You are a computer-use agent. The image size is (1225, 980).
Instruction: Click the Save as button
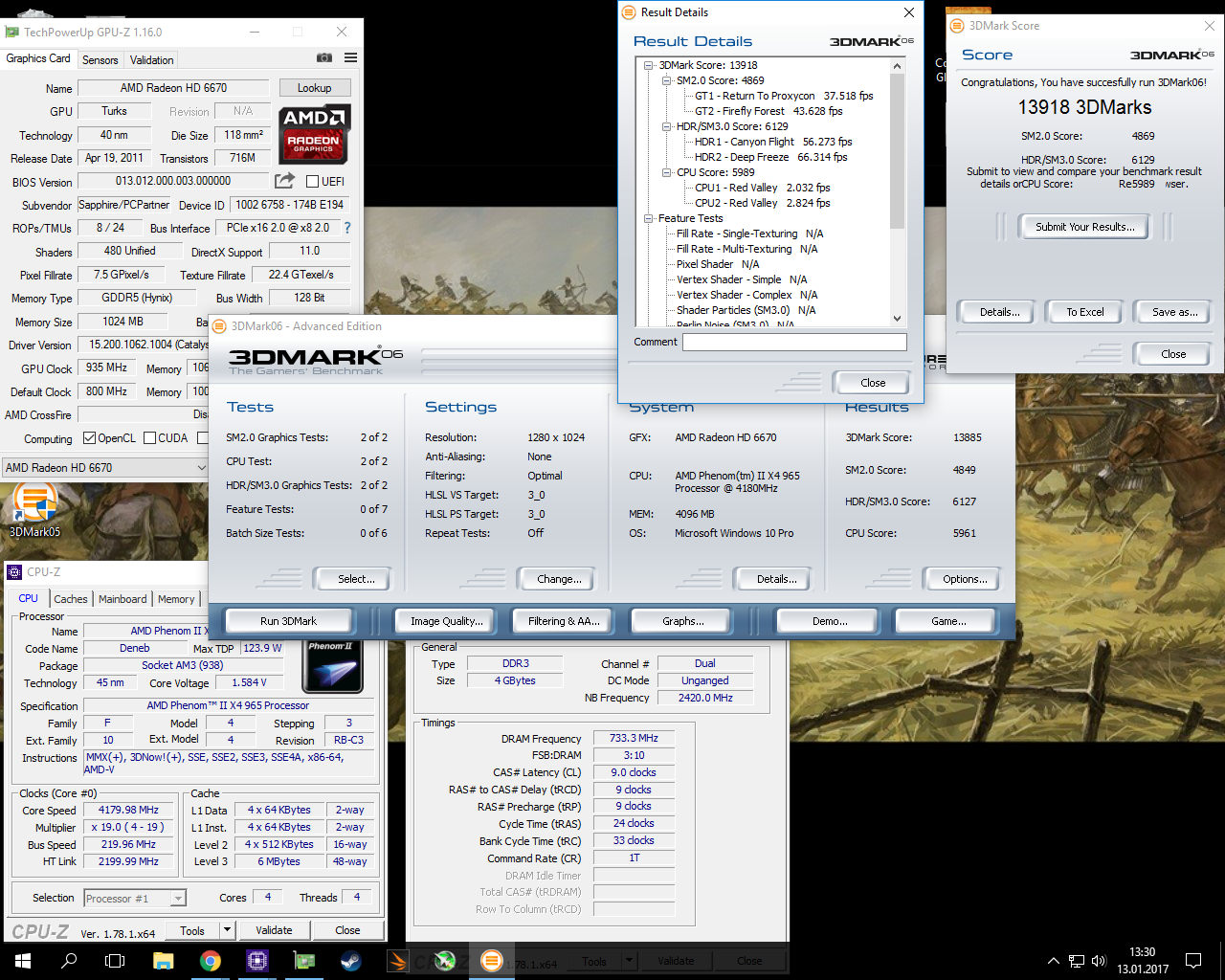[x=1174, y=312]
